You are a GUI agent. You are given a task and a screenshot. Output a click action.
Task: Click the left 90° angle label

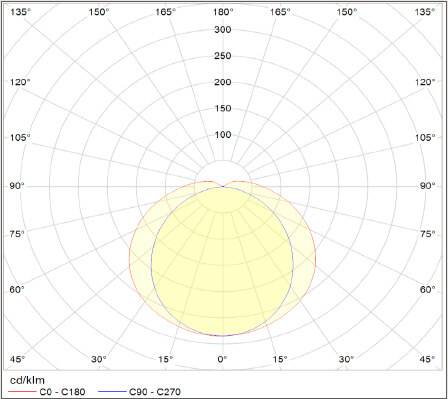coord(17,186)
